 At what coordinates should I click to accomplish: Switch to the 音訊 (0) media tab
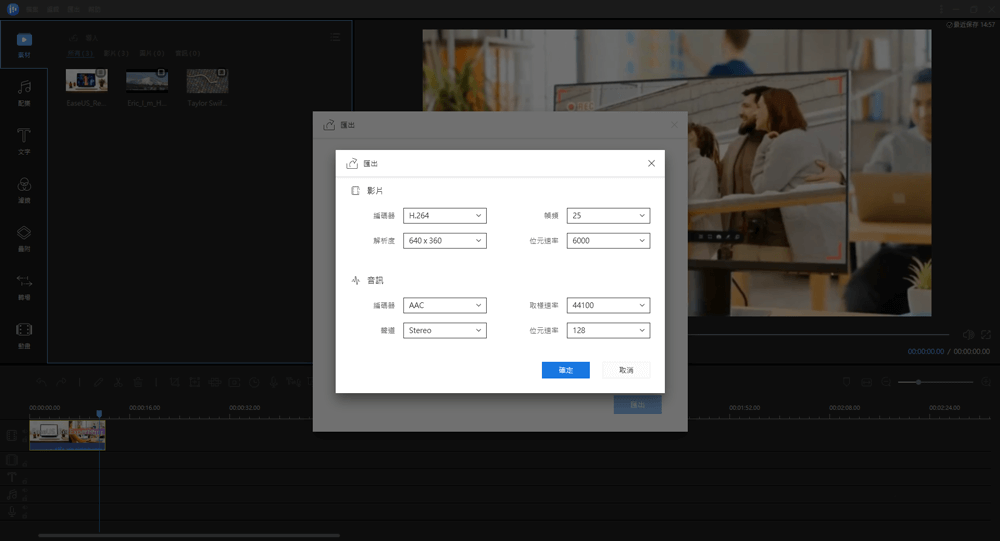click(188, 53)
